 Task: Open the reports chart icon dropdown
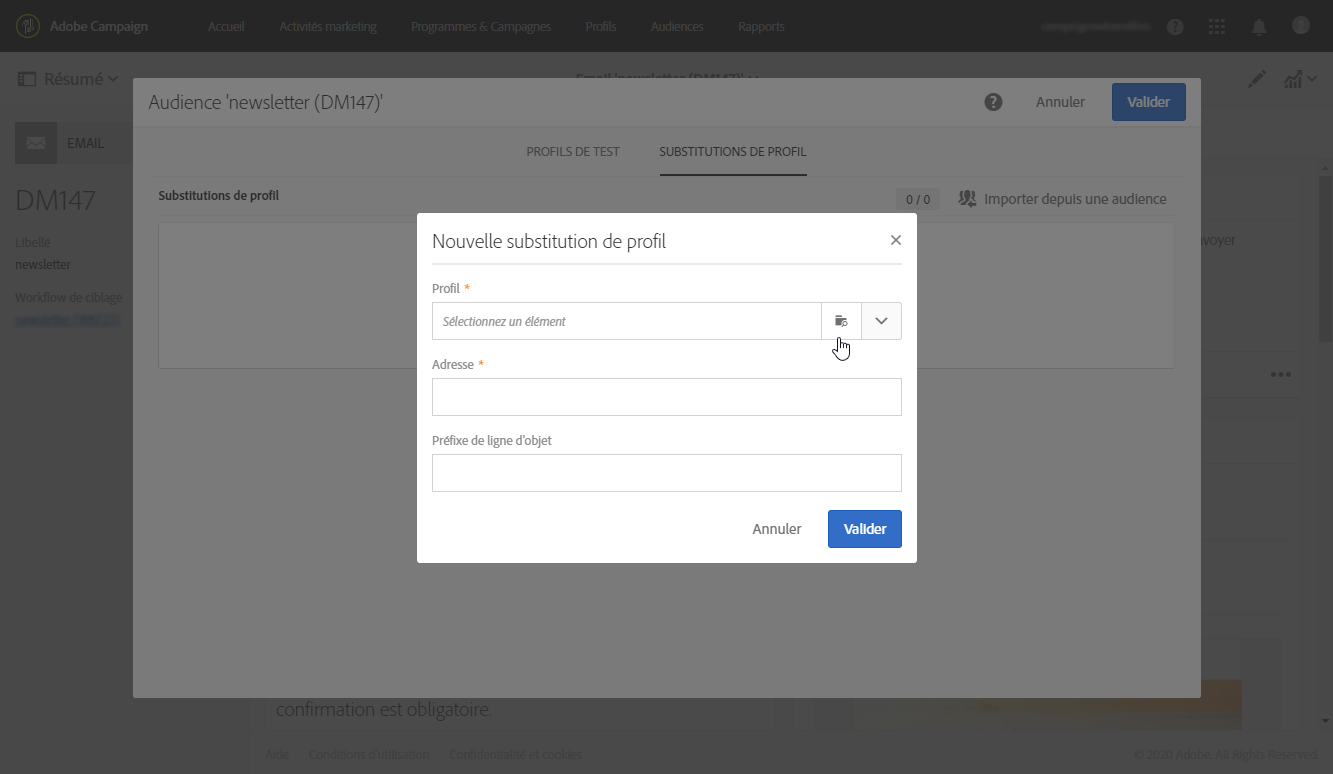[x=1299, y=79]
